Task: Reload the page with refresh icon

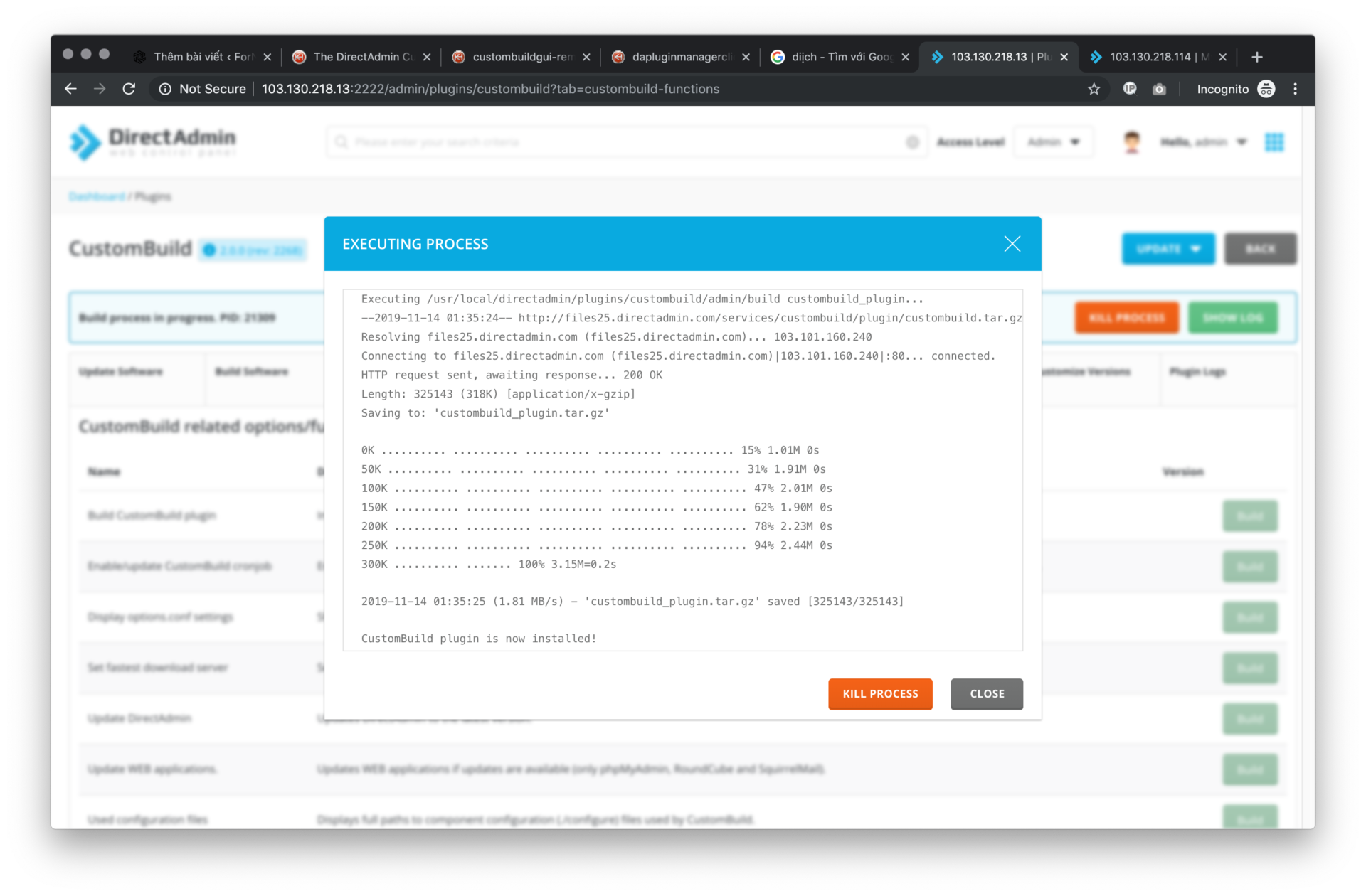Action: [x=129, y=89]
